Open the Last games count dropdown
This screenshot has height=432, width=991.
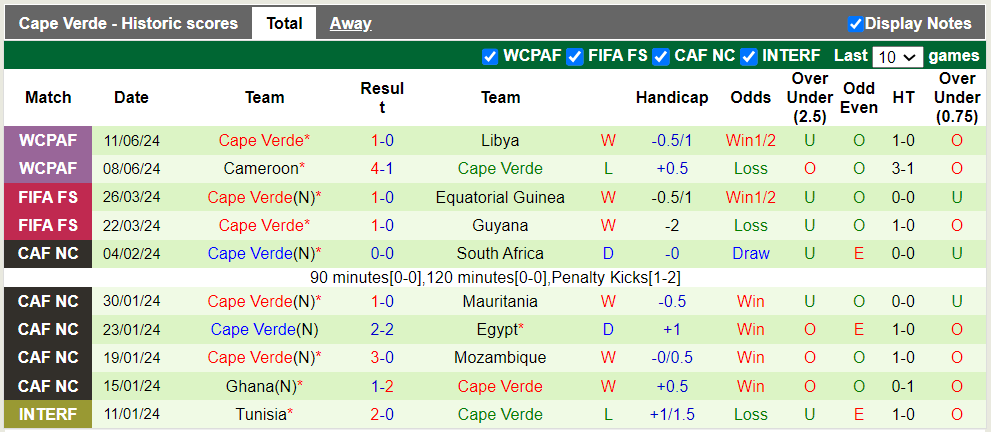point(897,56)
